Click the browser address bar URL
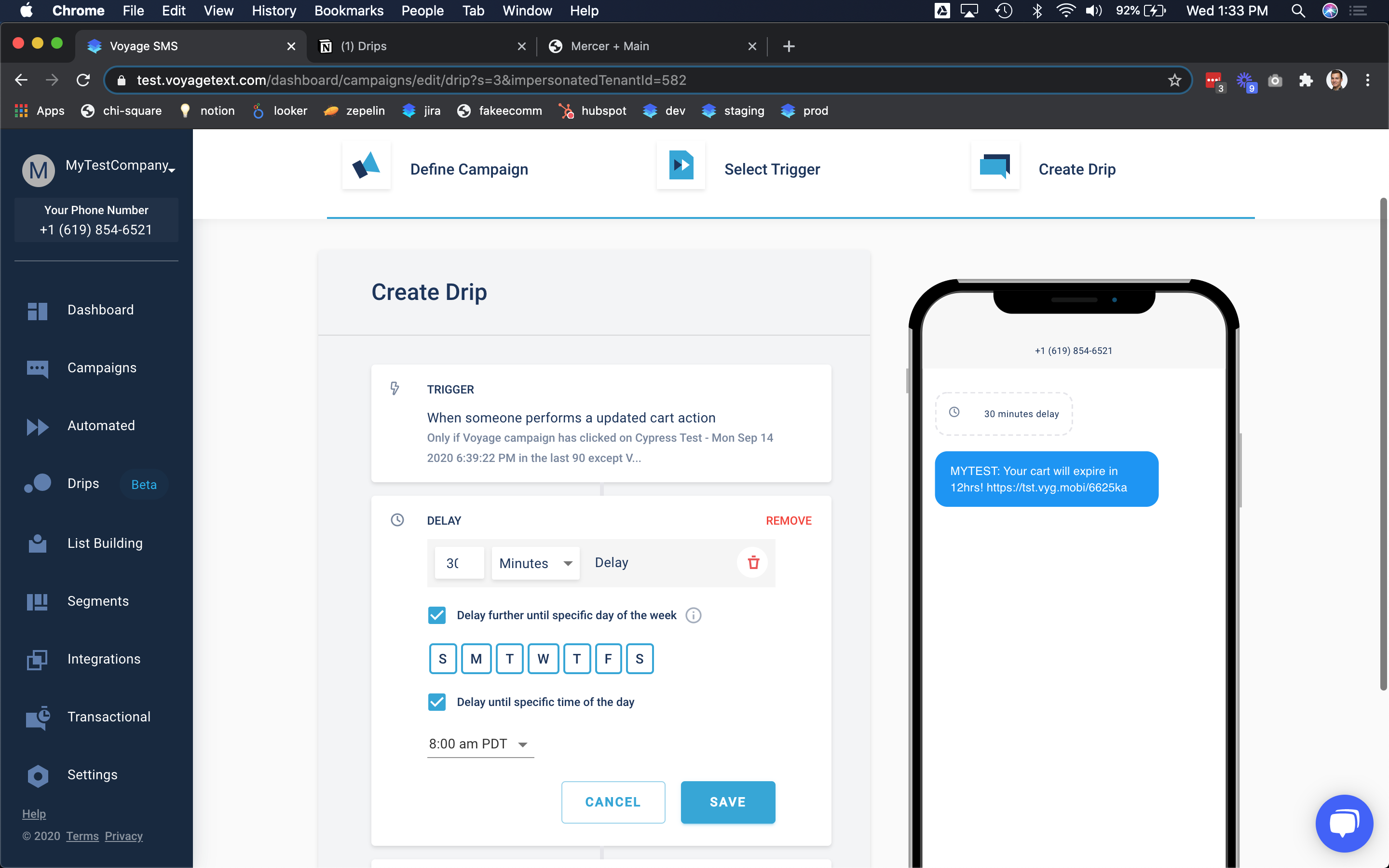 pyautogui.click(x=411, y=81)
